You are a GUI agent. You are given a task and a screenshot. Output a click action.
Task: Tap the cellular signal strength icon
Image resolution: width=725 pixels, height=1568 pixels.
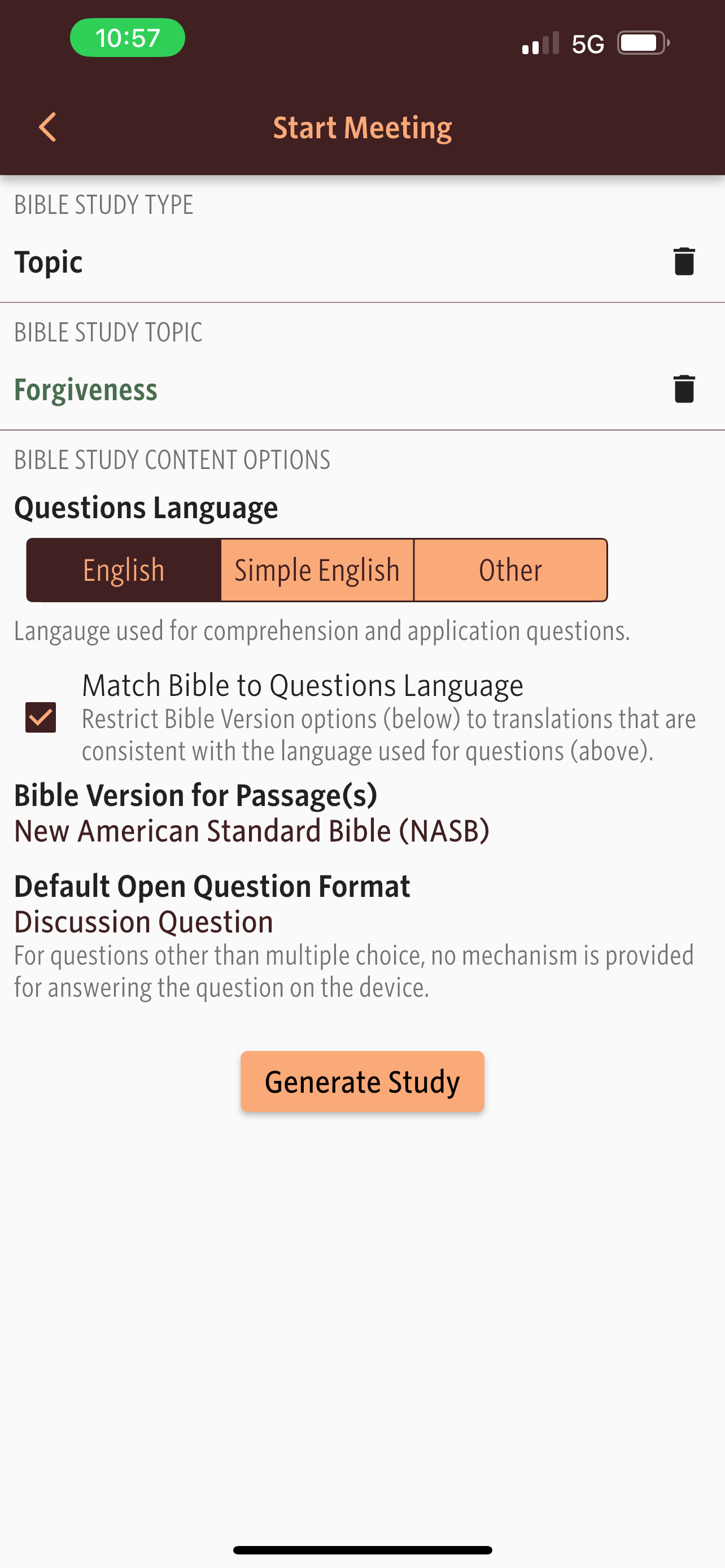[540, 43]
